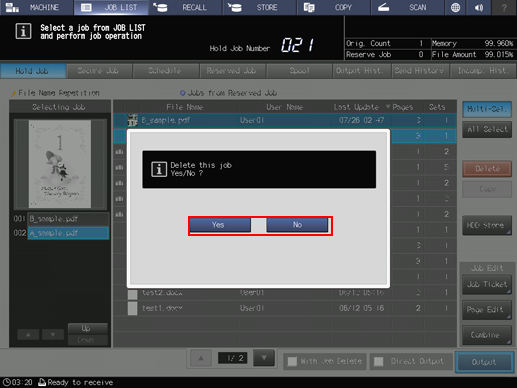Open the Page Edit function

[x=487, y=310]
